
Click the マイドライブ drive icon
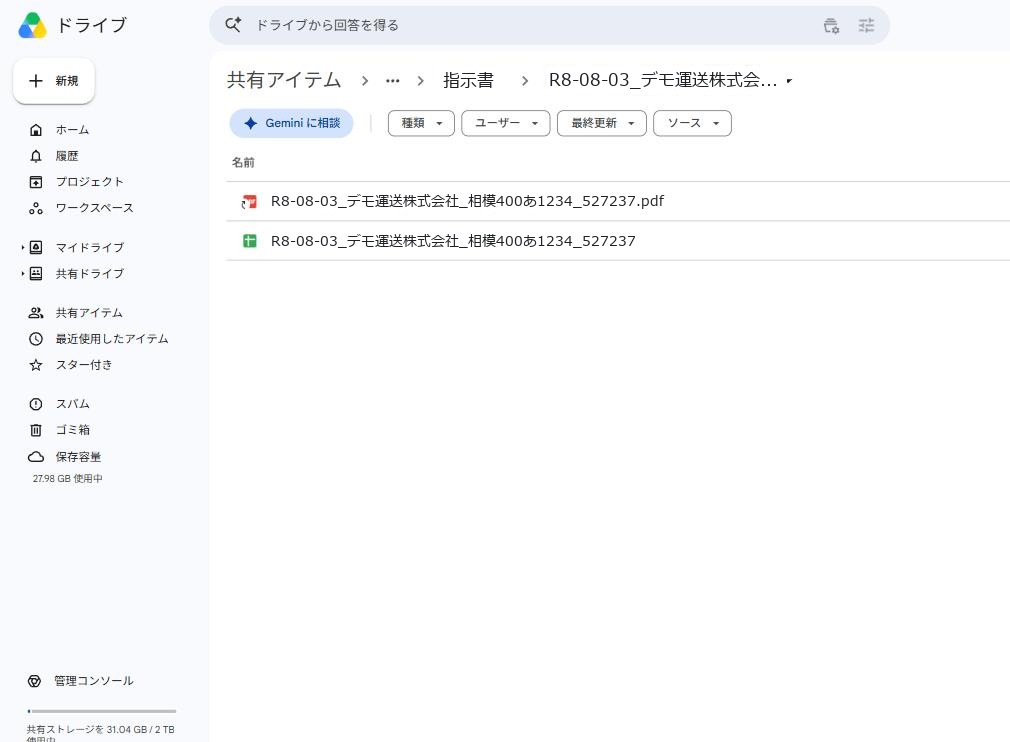pos(36,247)
